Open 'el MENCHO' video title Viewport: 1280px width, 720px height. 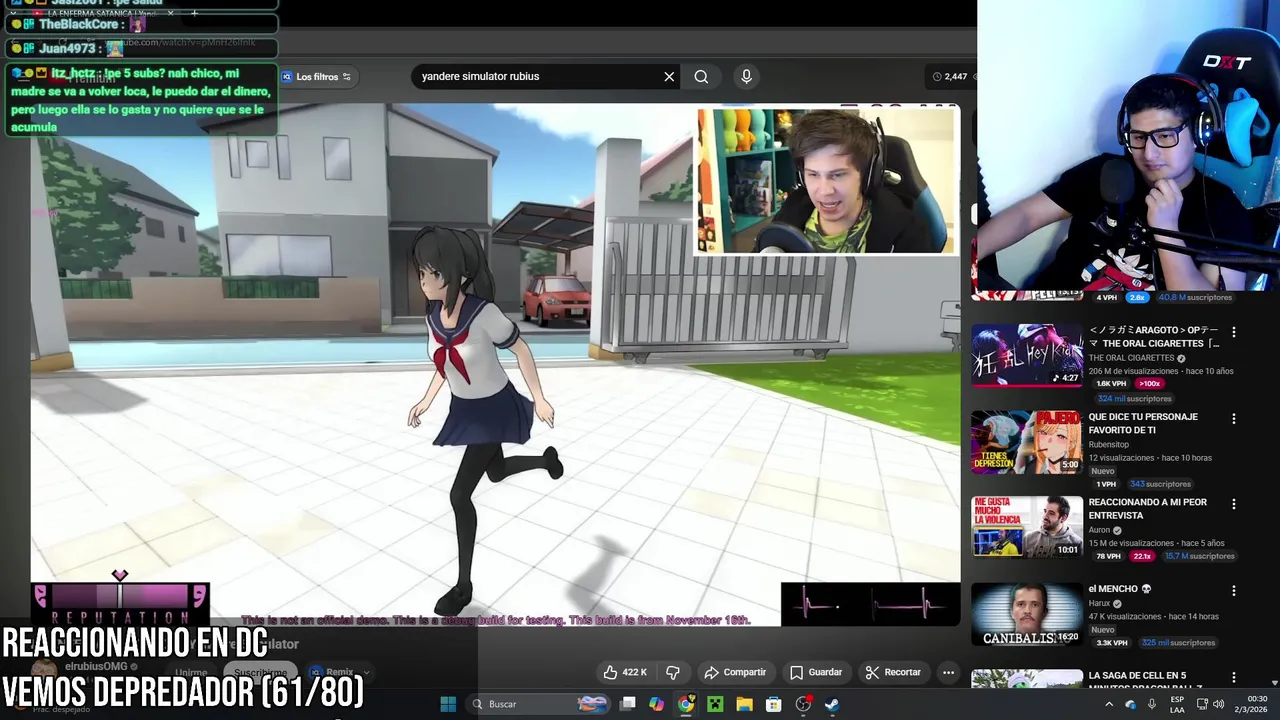click(x=1120, y=589)
